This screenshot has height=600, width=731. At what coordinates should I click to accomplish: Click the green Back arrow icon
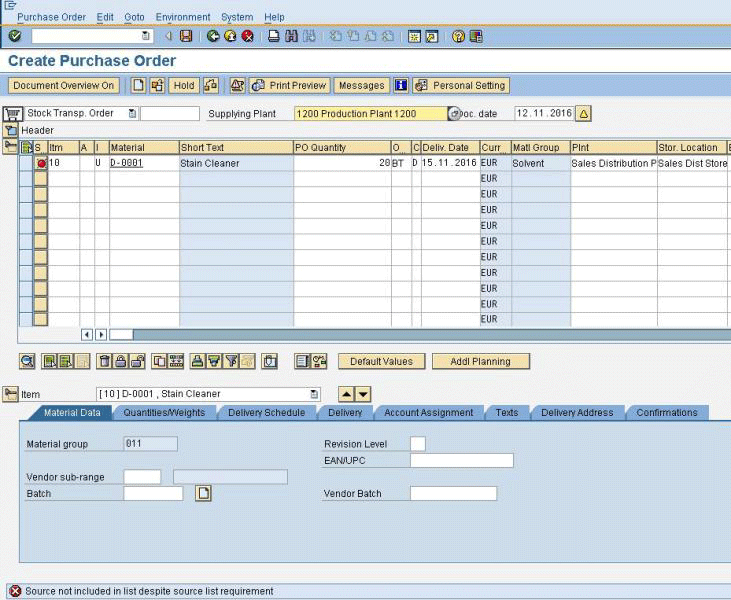tap(214, 36)
